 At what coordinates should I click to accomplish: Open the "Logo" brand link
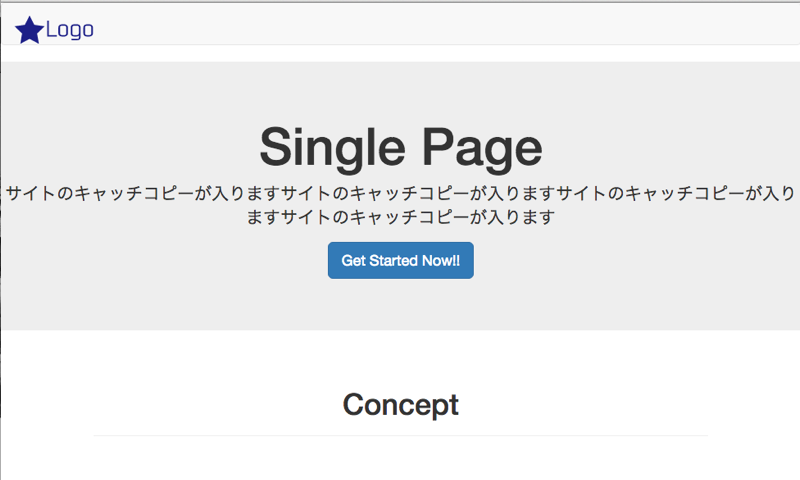[x=55, y=30]
